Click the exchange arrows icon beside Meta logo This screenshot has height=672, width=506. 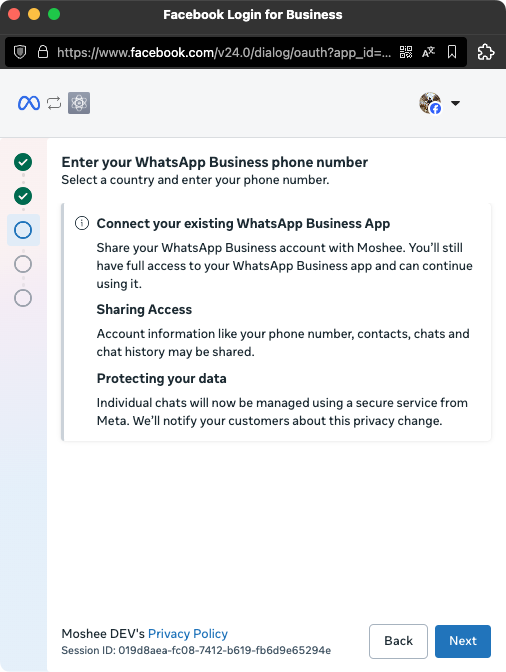coord(54,103)
